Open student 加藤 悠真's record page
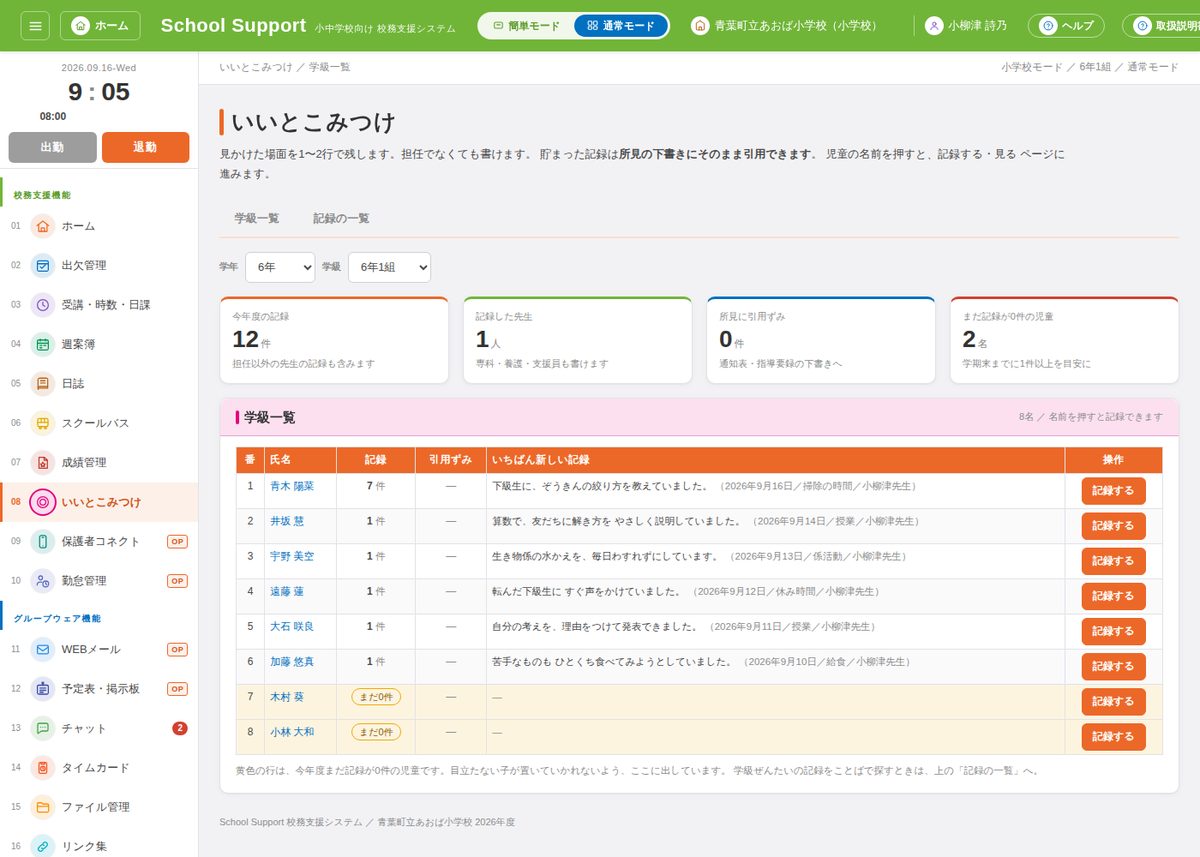Image resolution: width=1200 pixels, height=857 pixels. coord(292,661)
